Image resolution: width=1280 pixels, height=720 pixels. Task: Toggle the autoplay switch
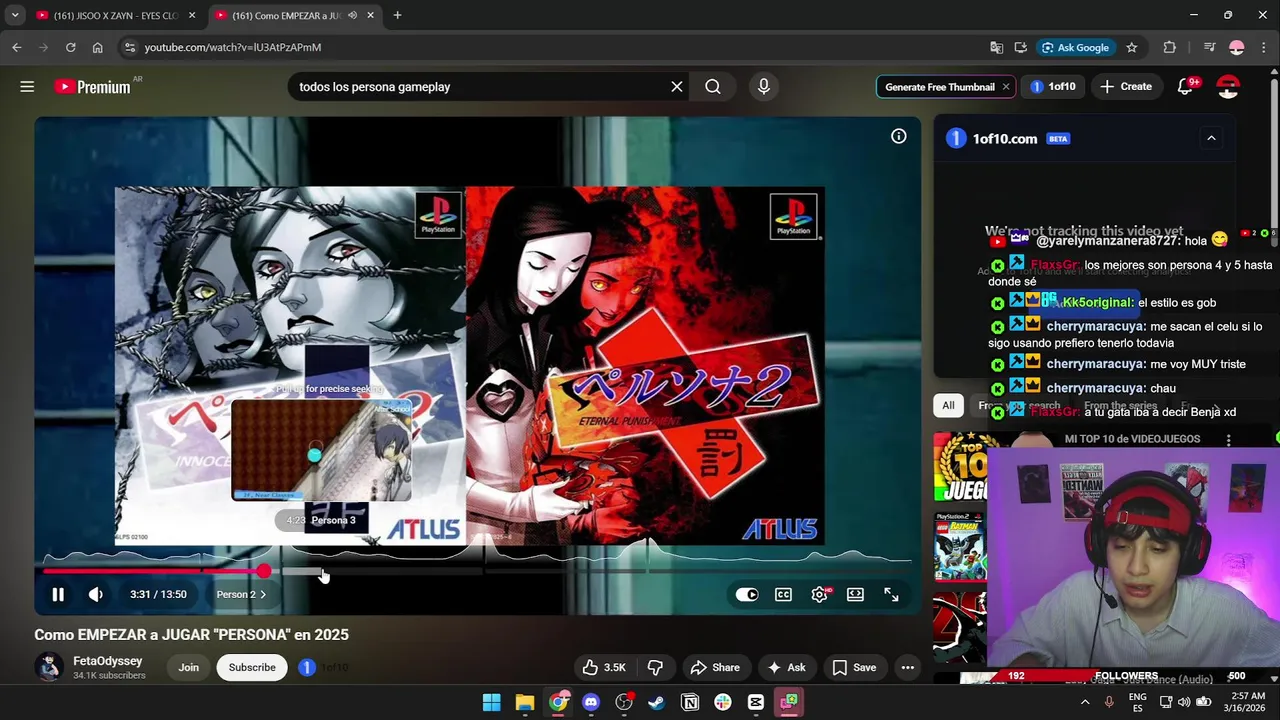point(747,594)
